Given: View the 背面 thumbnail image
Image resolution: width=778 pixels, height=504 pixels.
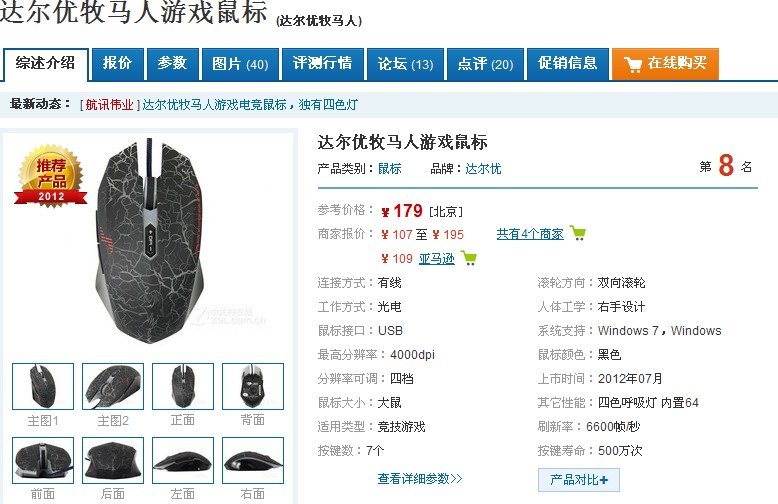Looking at the screenshot, I should coord(253,386).
